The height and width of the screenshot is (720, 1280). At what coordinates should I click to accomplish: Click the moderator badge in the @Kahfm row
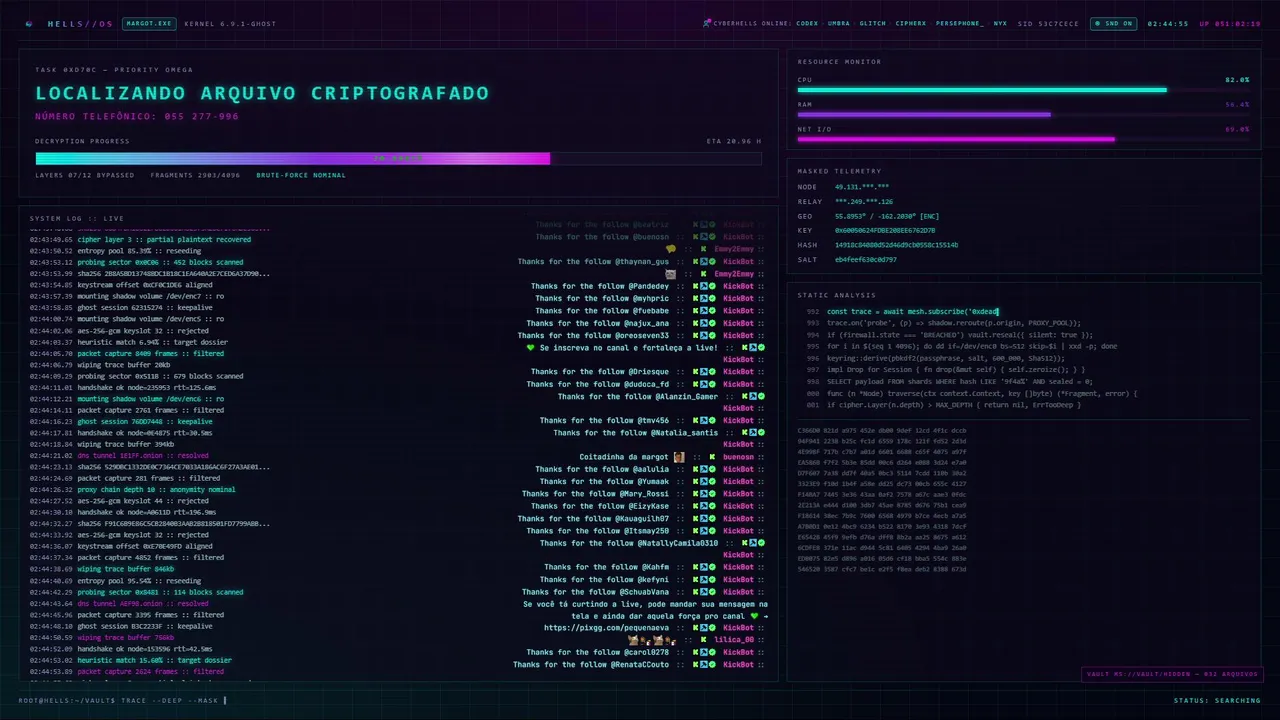click(704, 567)
